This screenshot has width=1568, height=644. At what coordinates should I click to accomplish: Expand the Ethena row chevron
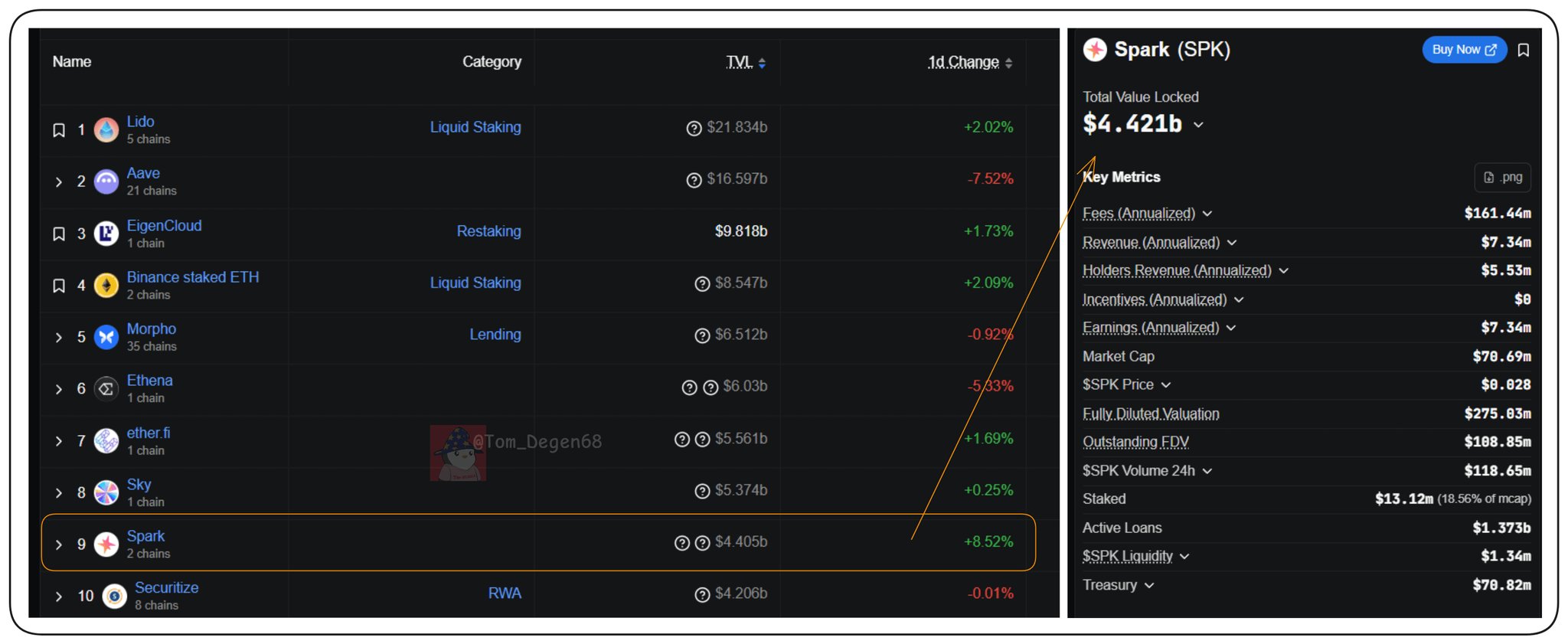point(59,390)
